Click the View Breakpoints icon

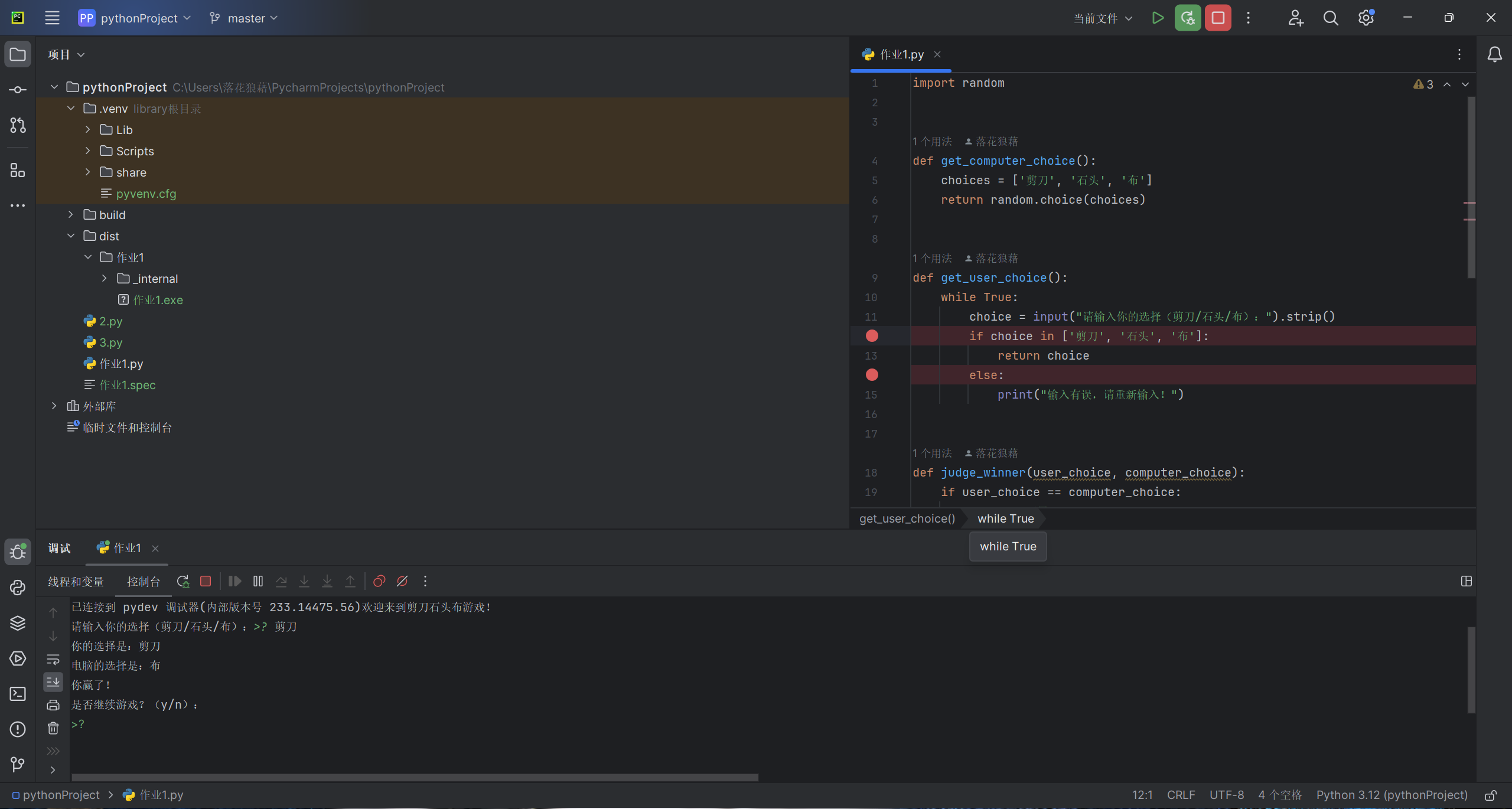(x=379, y=581)
